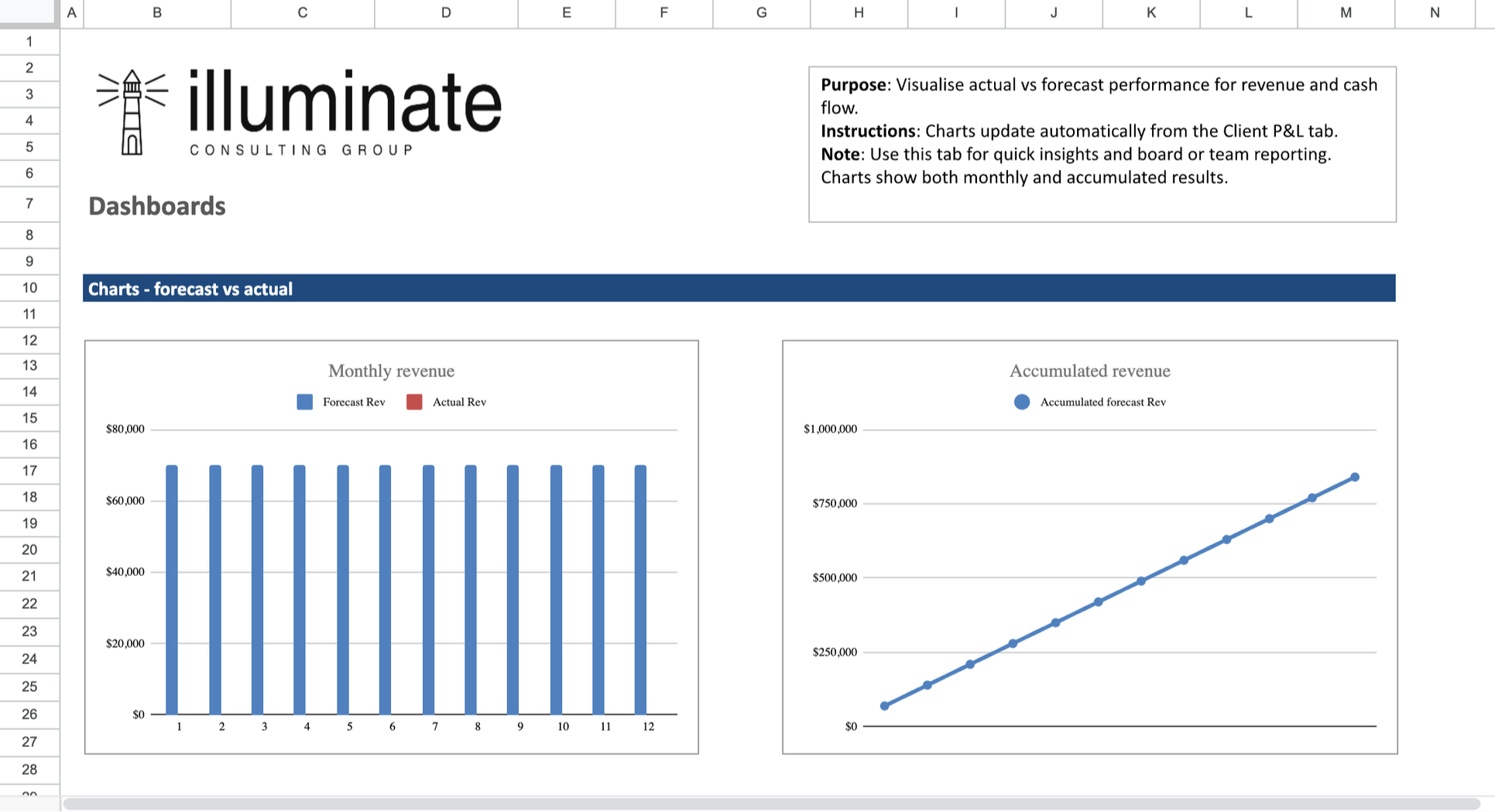This screenshot has width=1495, height=812.
Task: Click the Accumulated forecast Rev legend dot
Action: [x=1022, y=402]
